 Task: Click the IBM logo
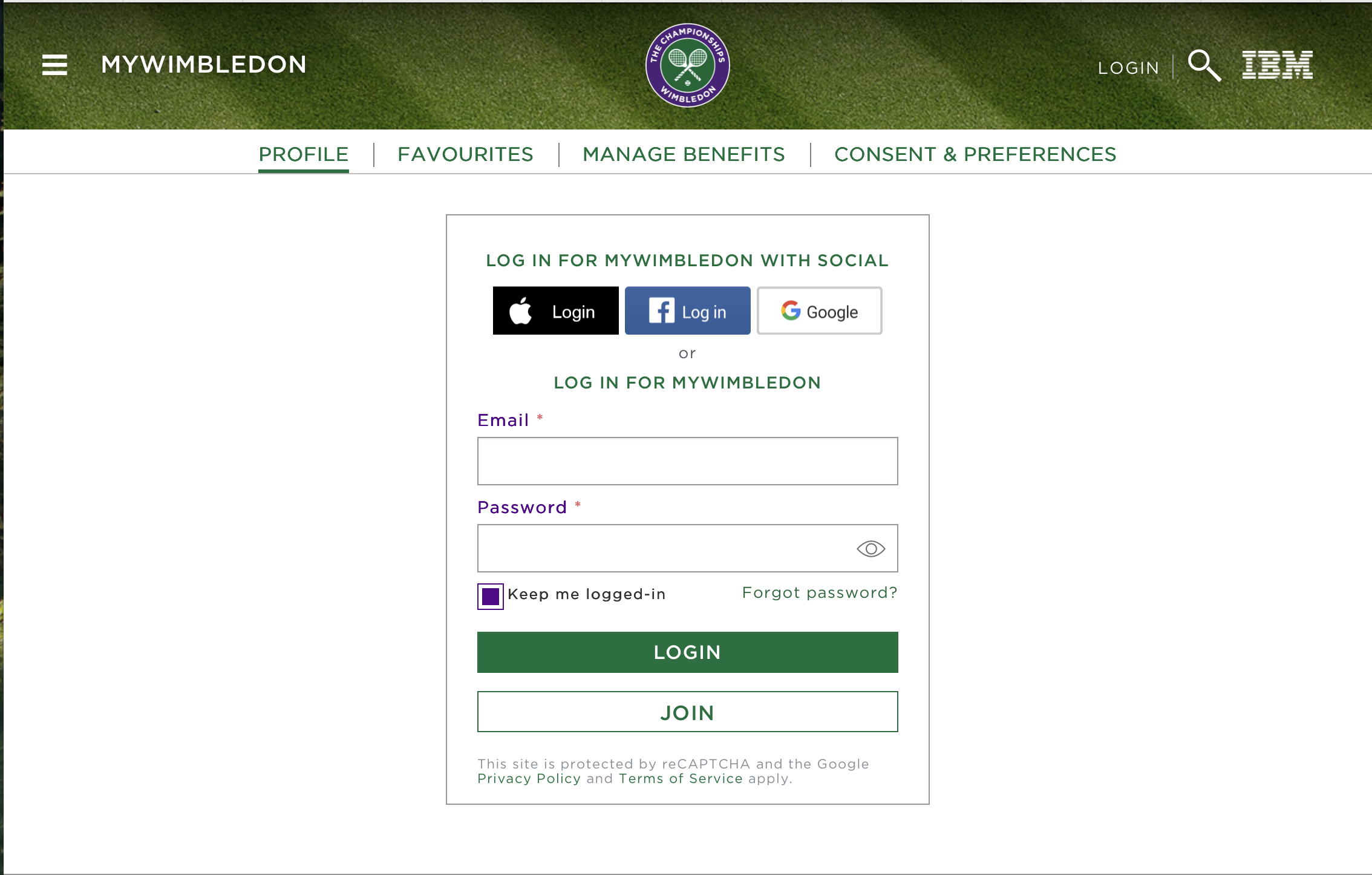pyautogui.click(x=1277, y=65)
